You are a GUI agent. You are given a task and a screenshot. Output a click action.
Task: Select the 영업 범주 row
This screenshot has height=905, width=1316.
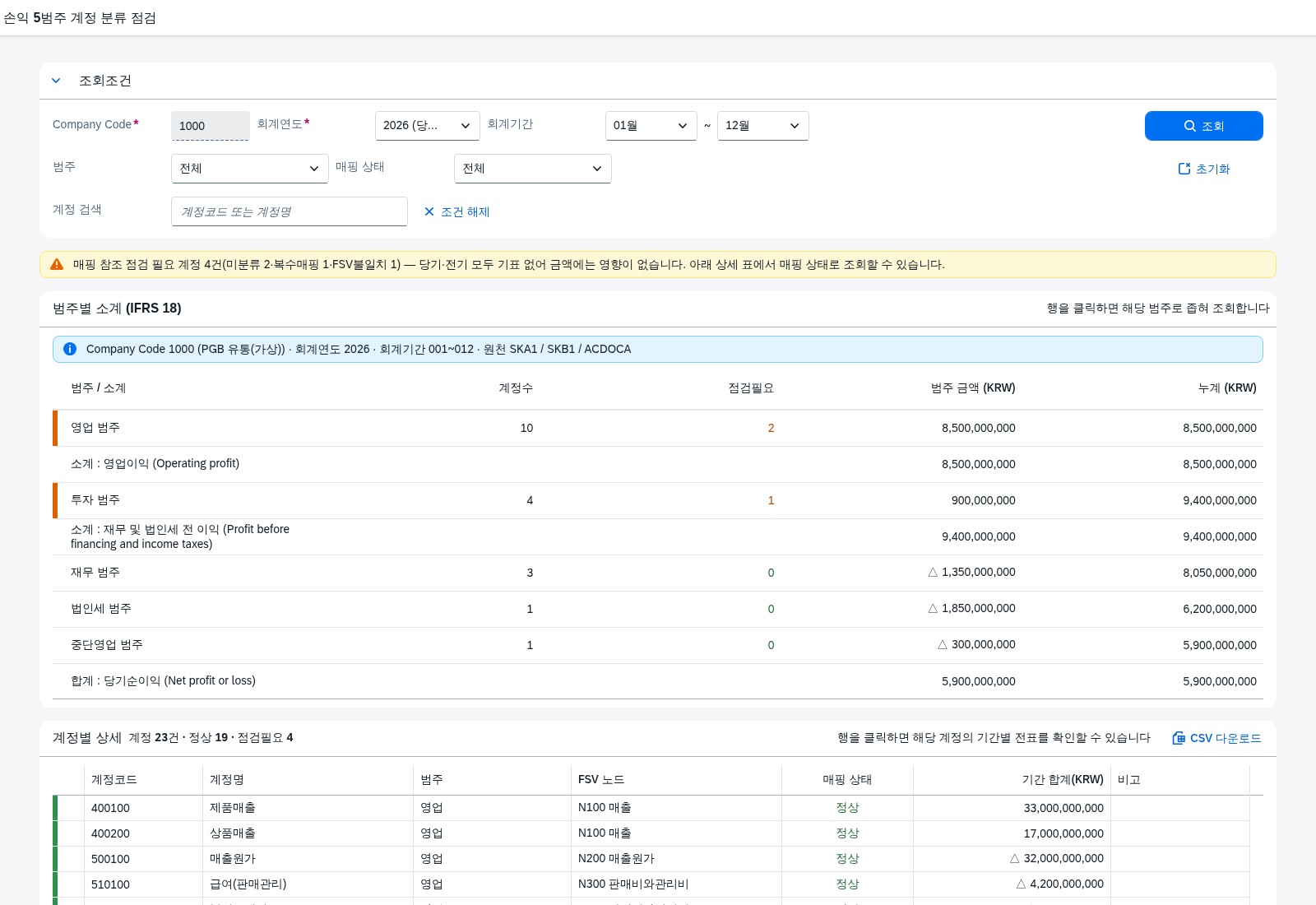pos(658,428)
